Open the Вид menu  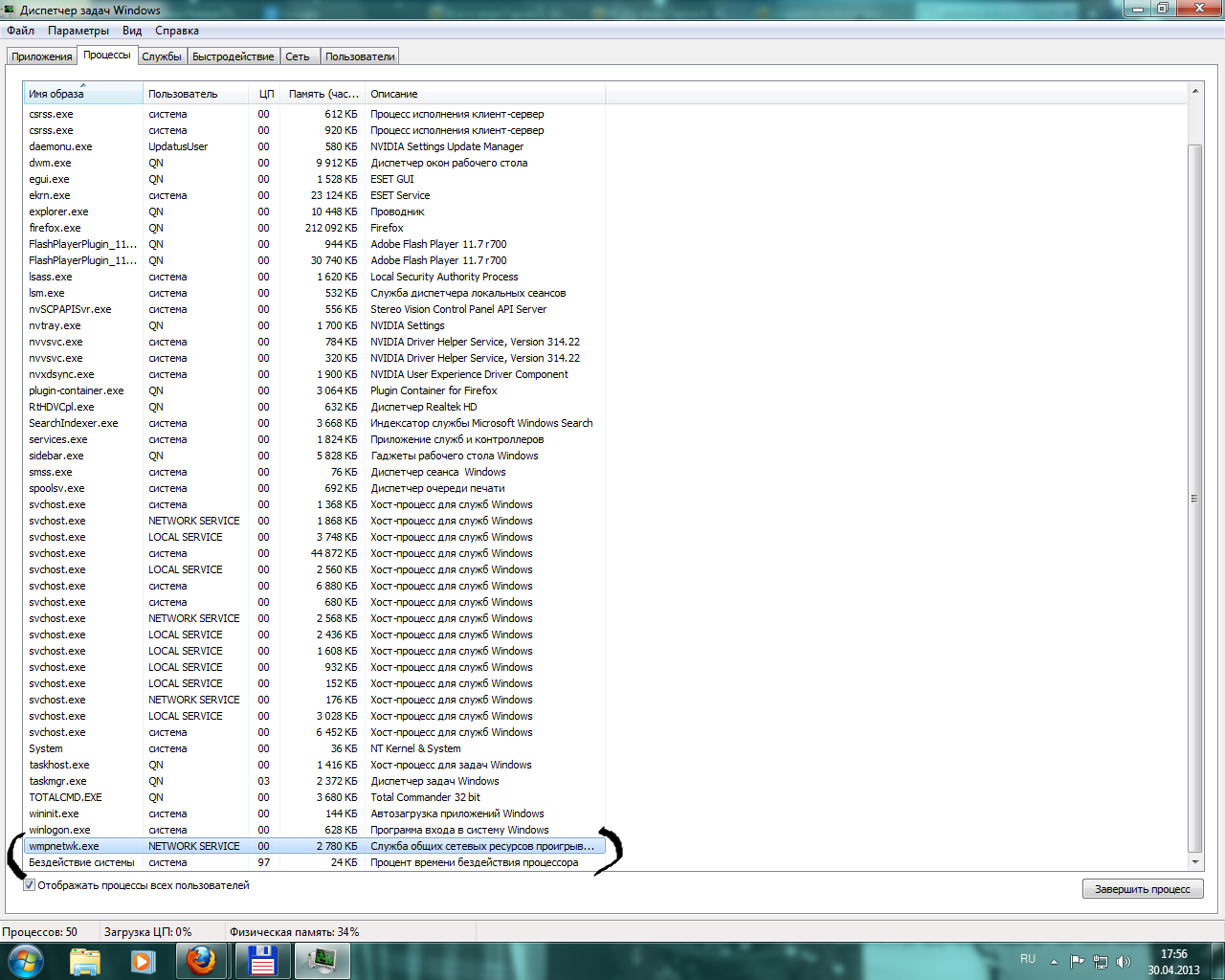click(x=132, y=31)
